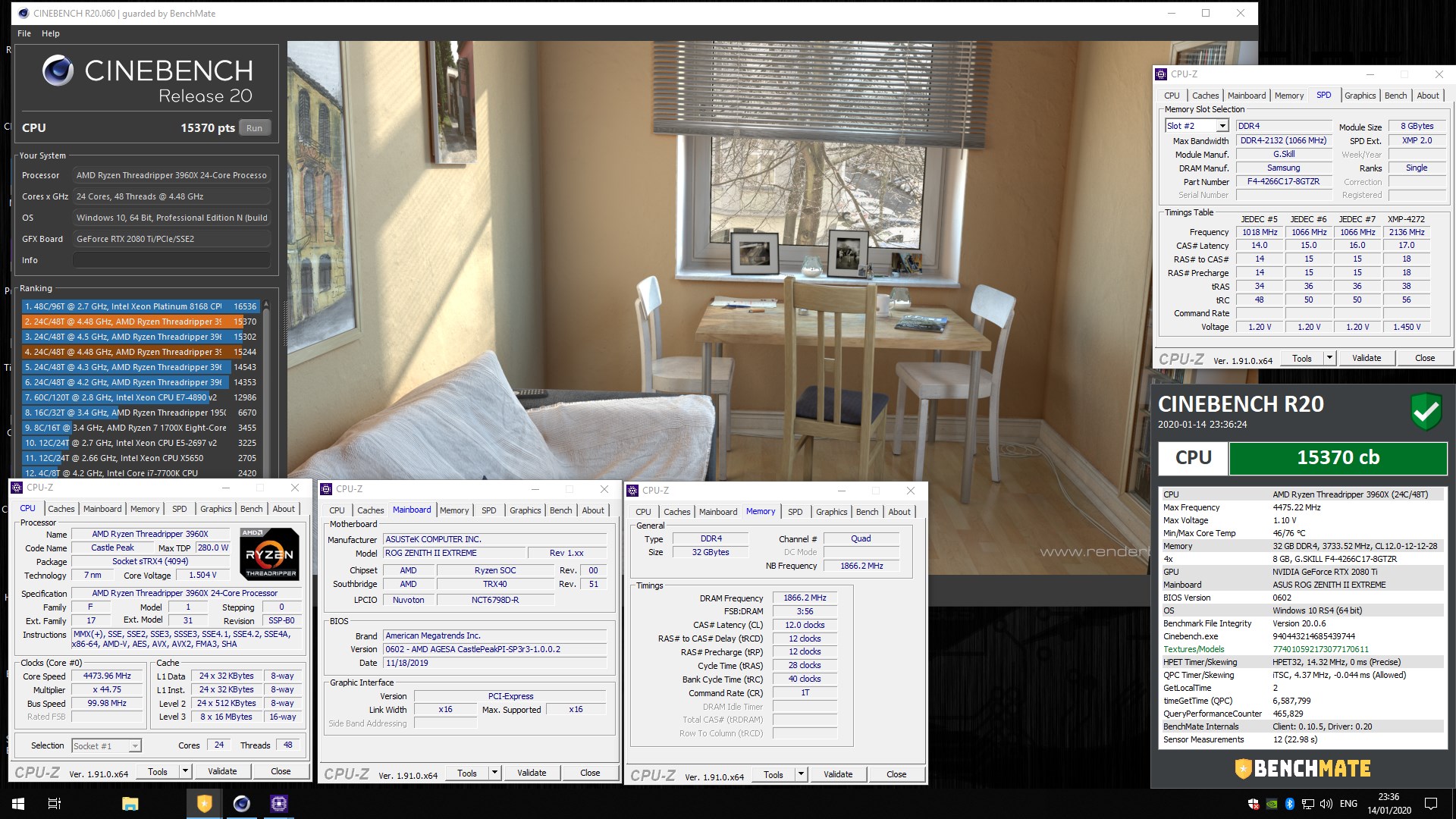Image resolution: width=1456 pixels, height=819 pixels.
Task: Click the Cinebench logo icon in the left panel
Action: point(58,71)
